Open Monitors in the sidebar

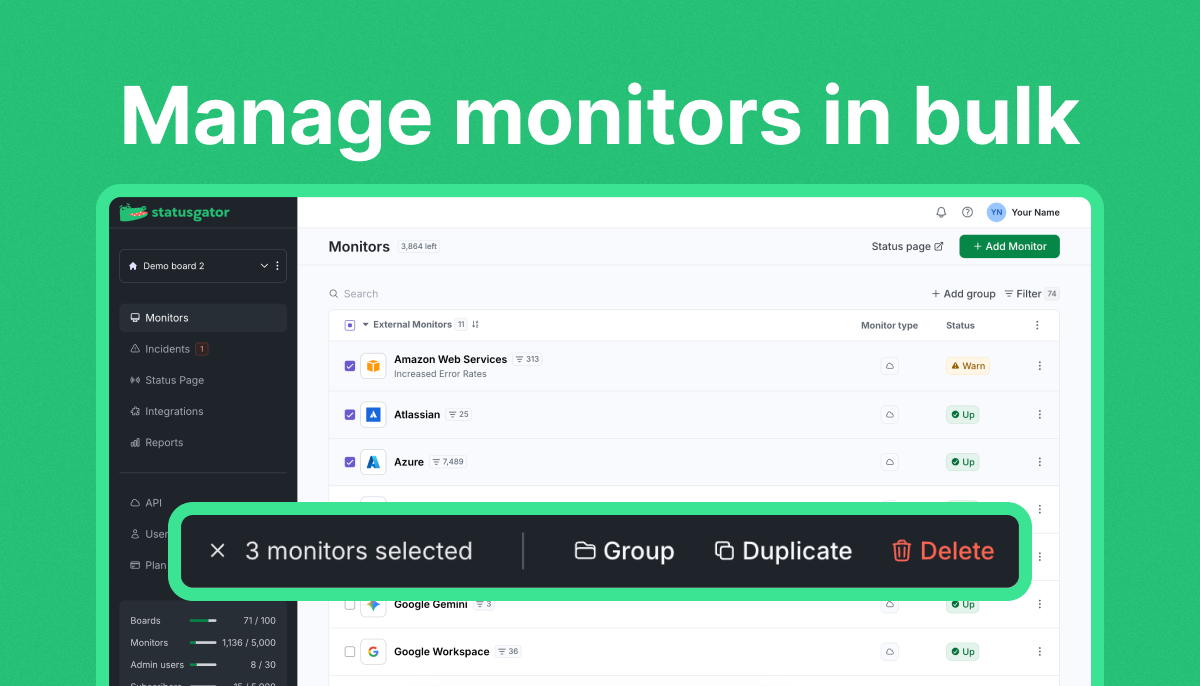(203, 318)
